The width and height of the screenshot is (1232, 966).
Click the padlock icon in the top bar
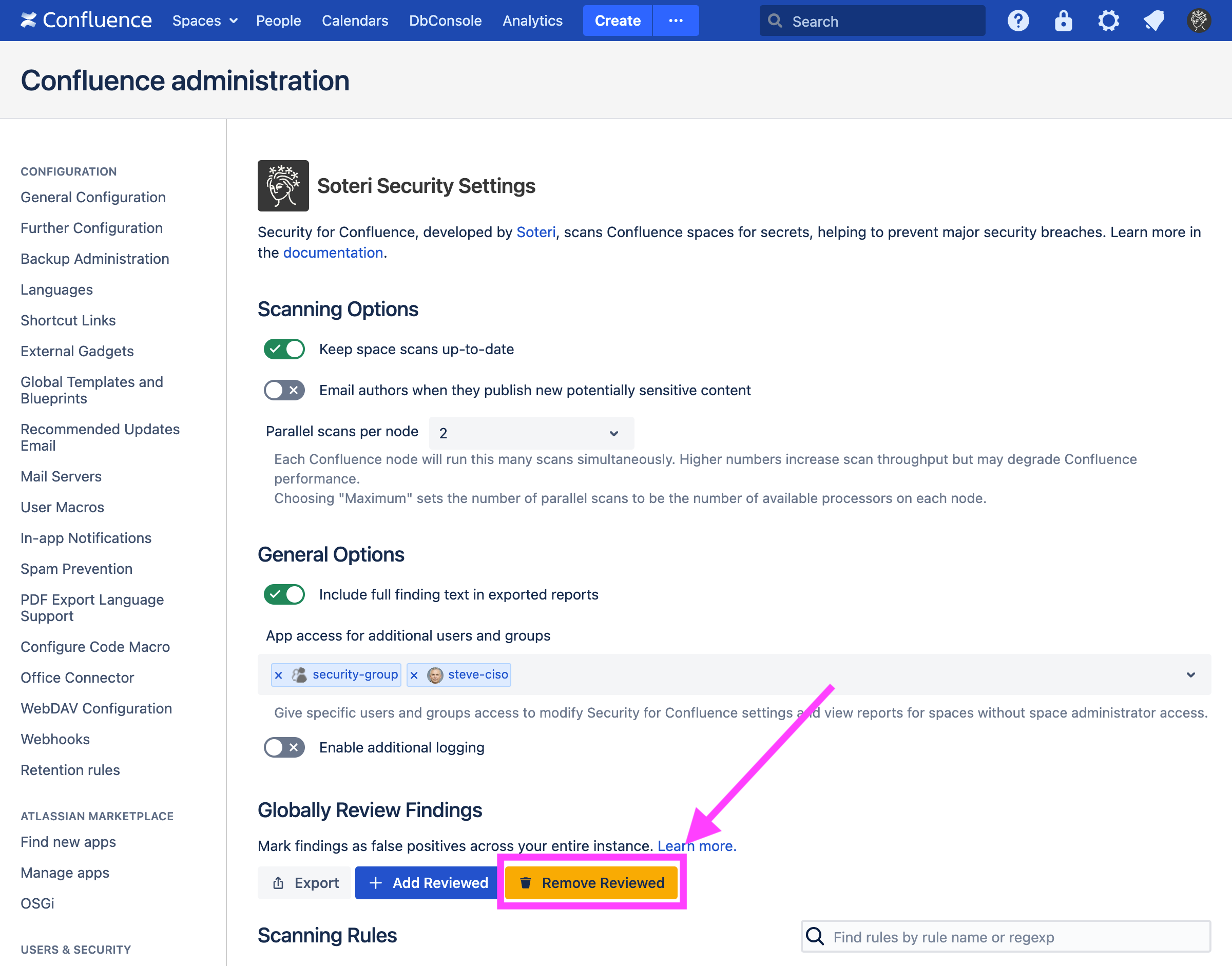[x=1063, y=21]
